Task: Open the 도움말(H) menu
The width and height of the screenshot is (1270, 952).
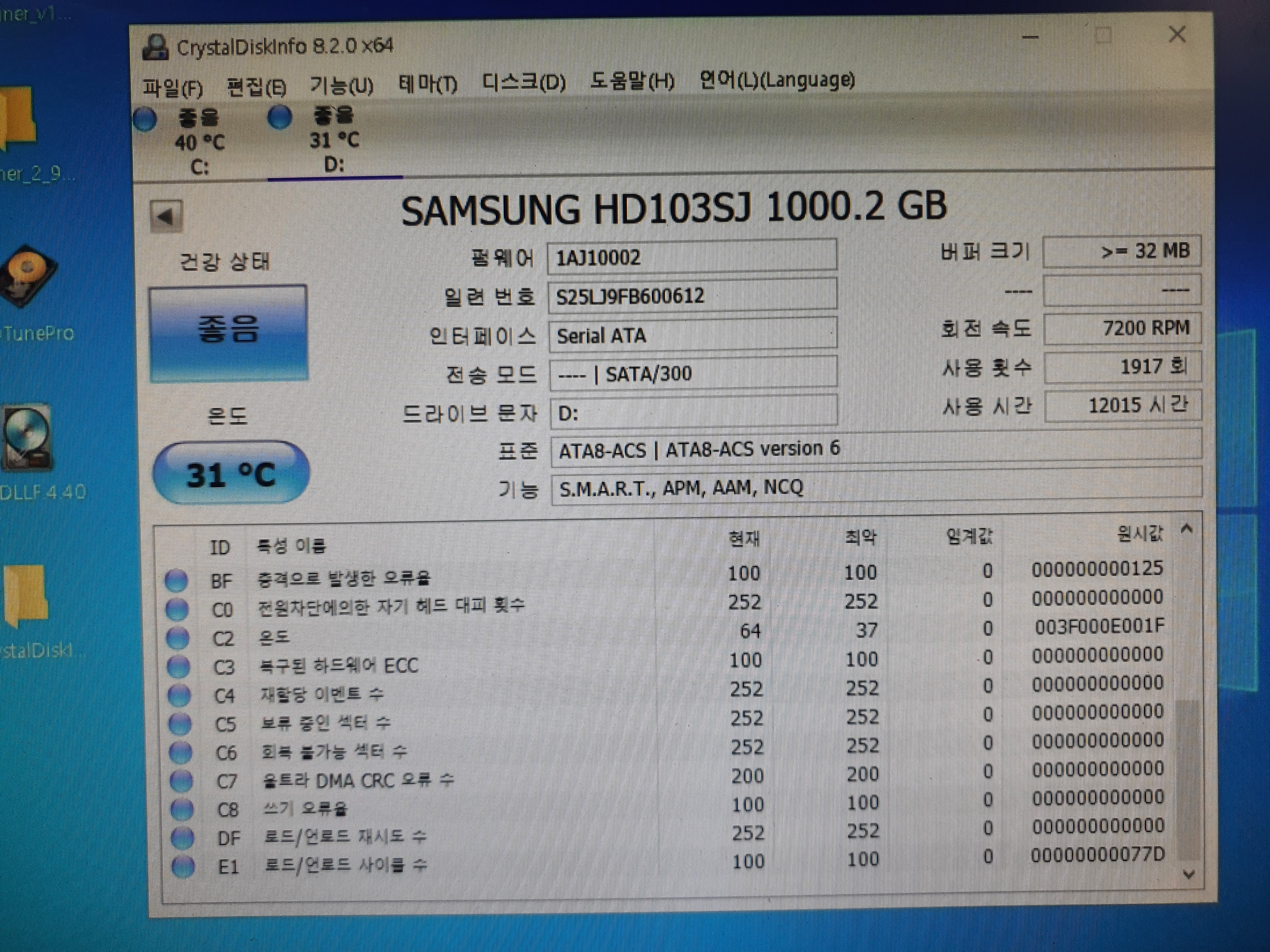Action: (x=632, y=81)
